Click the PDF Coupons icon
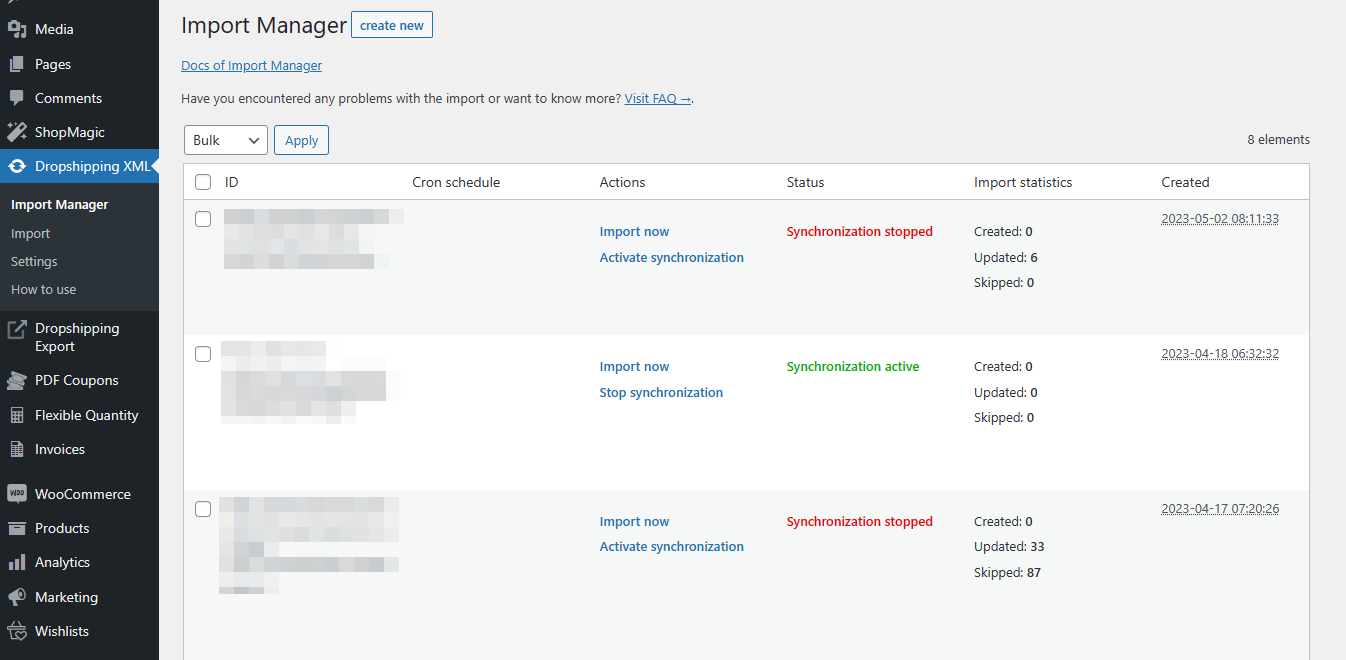This screenshot has width=1346, height=660. 17,380
